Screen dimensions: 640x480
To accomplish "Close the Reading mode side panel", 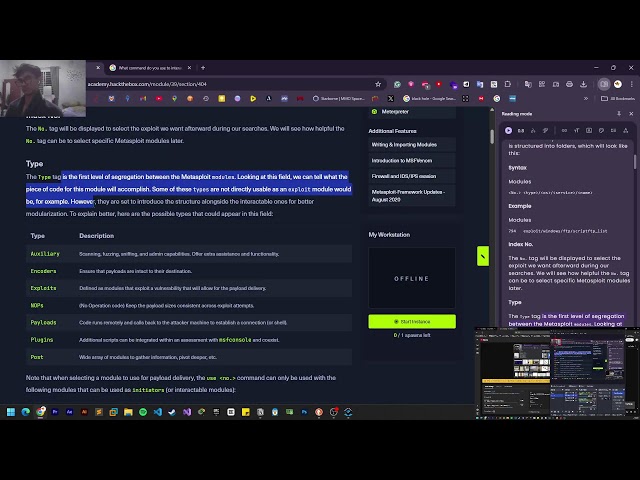I will coord(631,114).
